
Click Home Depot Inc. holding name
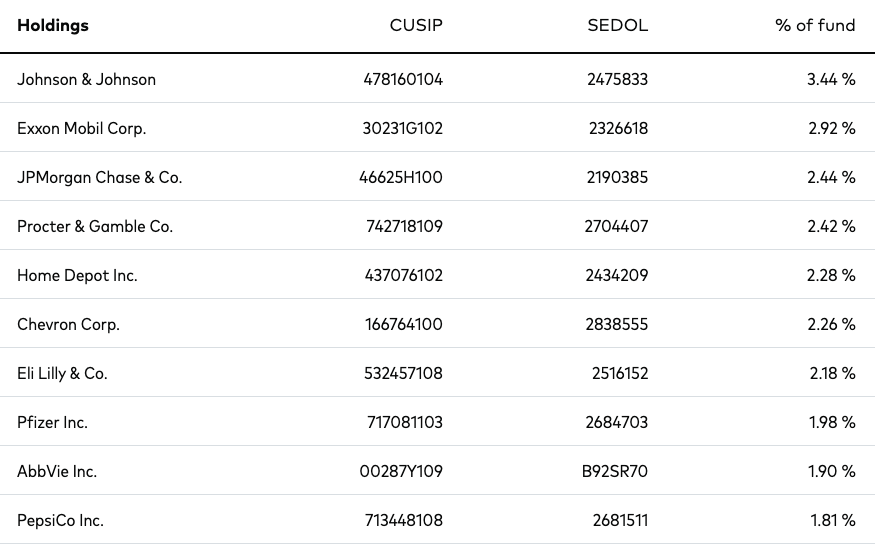(77, 276)
